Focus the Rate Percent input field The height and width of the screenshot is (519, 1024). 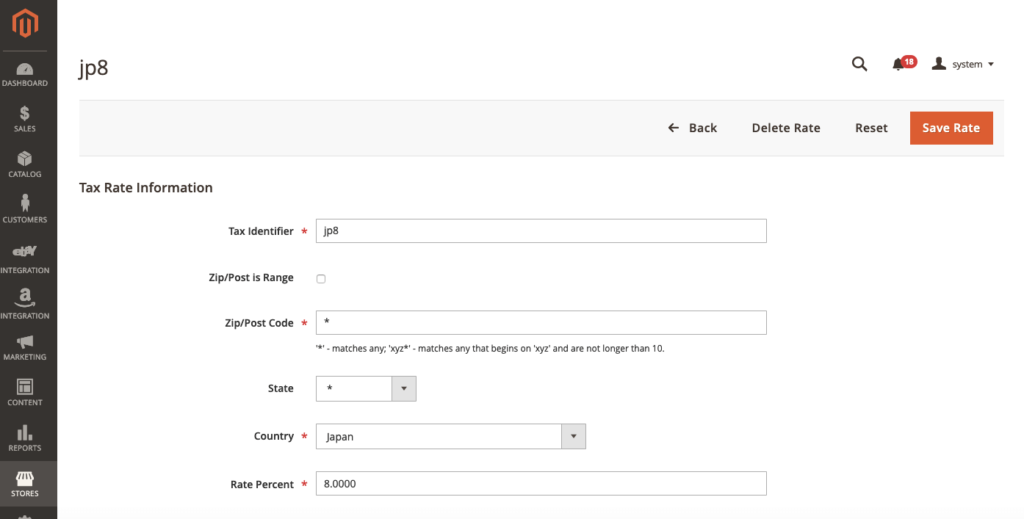coord(540,484)
